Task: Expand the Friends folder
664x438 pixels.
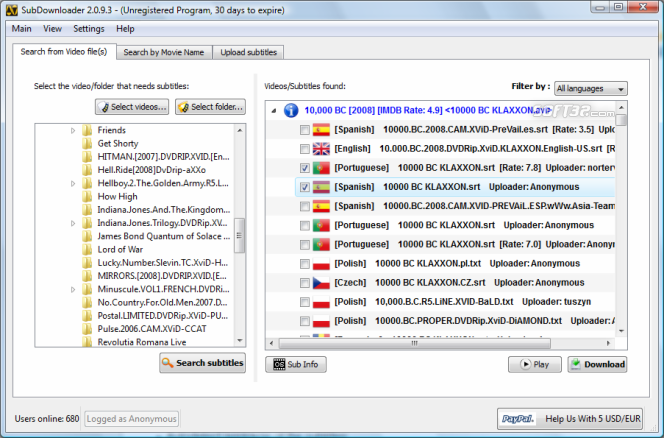Action: tap(73, 130)
